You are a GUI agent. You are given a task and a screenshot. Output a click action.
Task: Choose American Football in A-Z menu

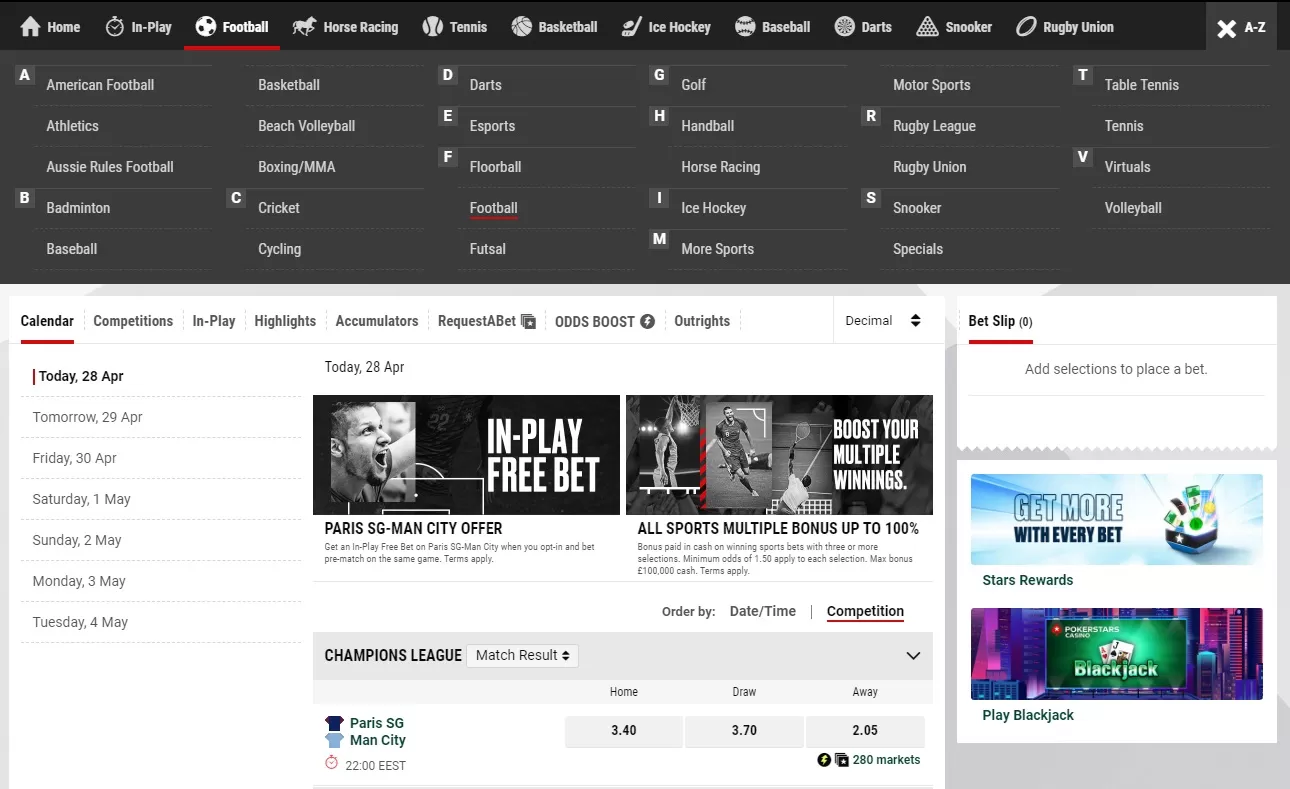click(x=100, y=85)
